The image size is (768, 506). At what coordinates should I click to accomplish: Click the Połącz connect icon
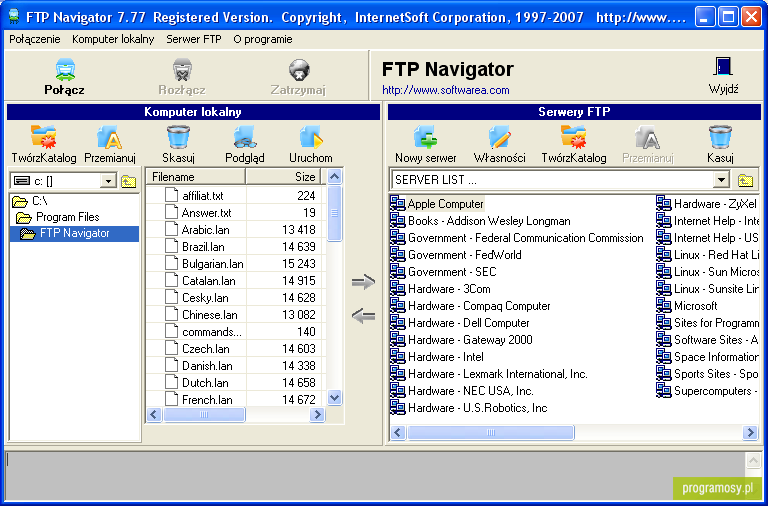point(64,70)
